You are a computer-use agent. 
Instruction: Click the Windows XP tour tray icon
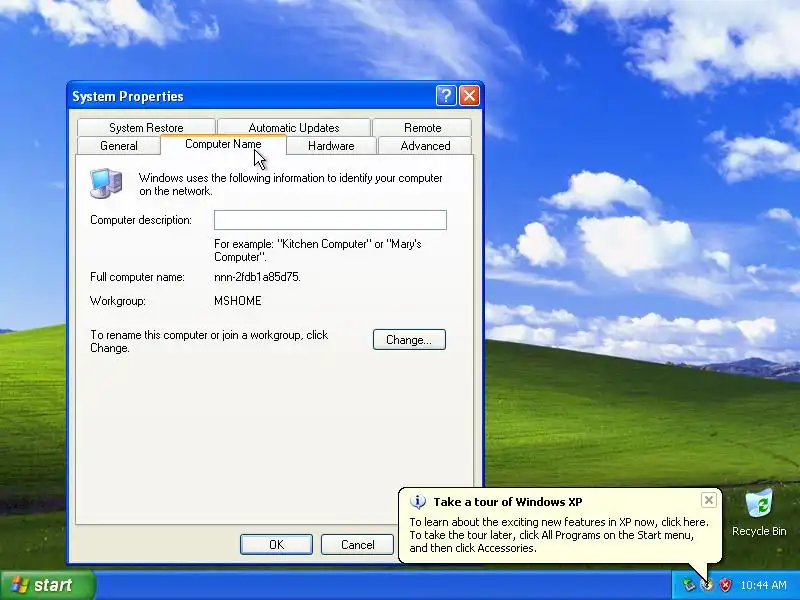[707, 585]
